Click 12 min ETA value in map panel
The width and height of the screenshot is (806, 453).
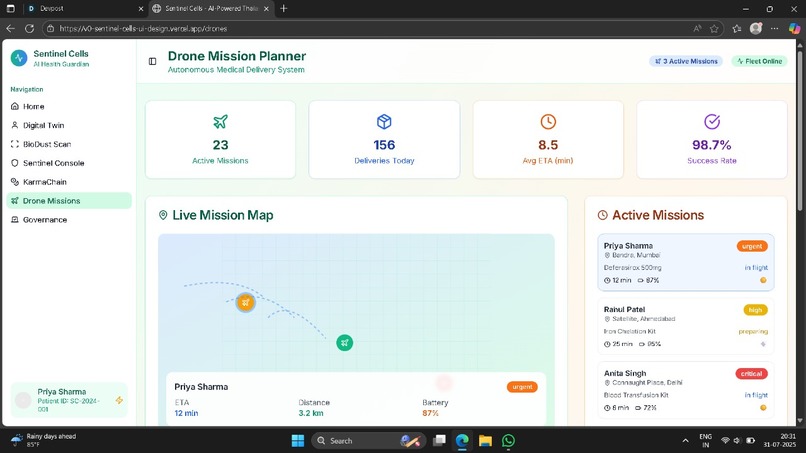pos(186,413)
